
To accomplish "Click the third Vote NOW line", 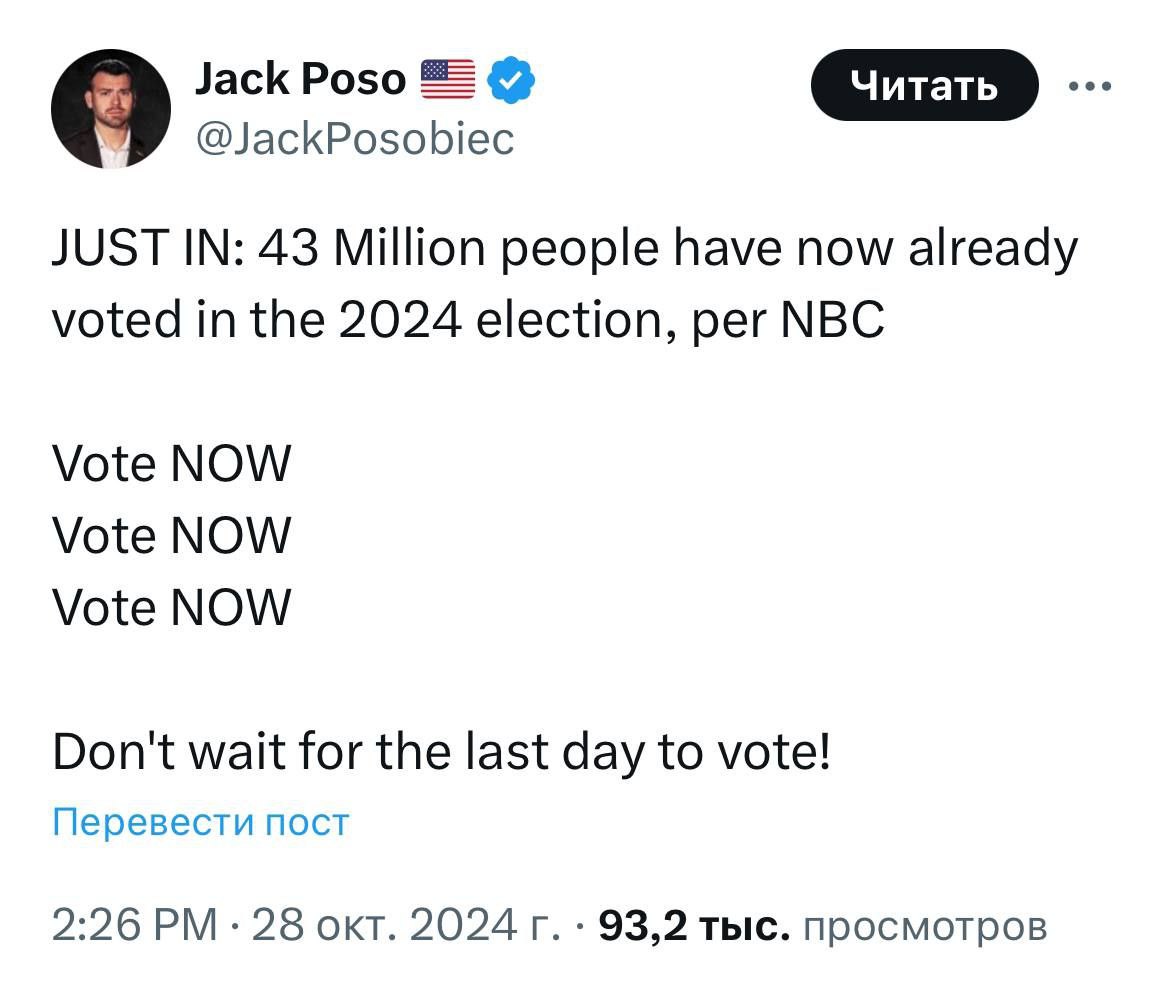I will pos(171,607).
